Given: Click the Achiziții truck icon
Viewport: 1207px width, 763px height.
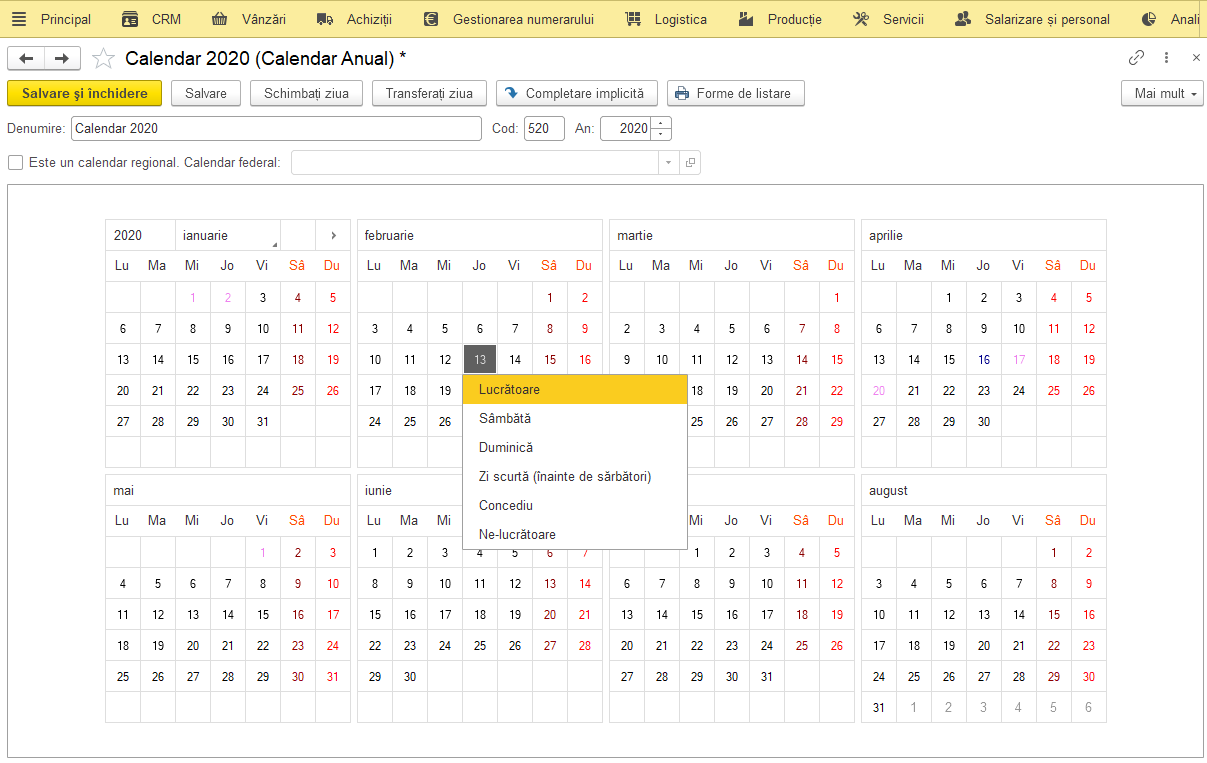Looking at the screenshot, I should (324, 19).
